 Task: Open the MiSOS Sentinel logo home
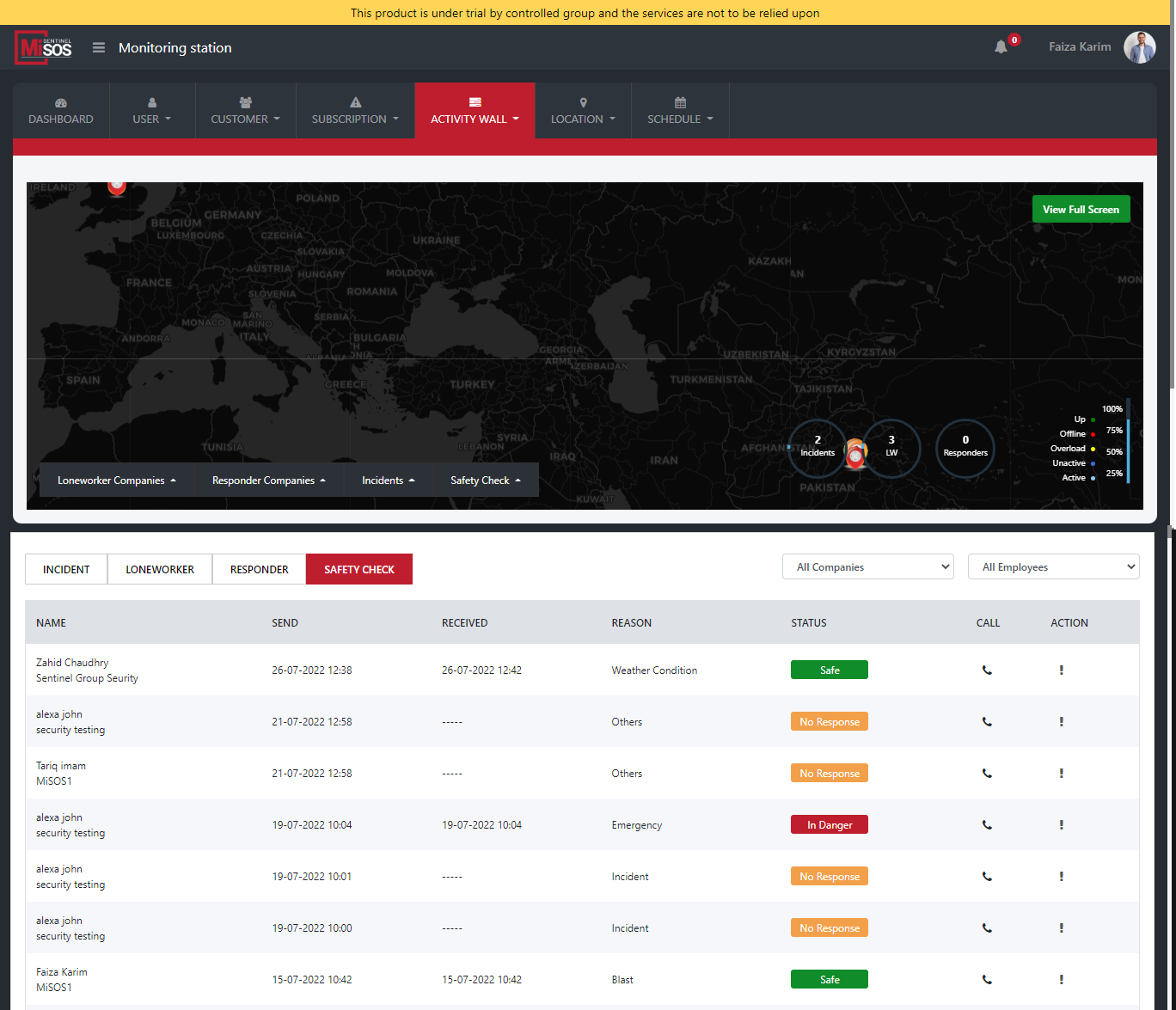click(44, 48)
